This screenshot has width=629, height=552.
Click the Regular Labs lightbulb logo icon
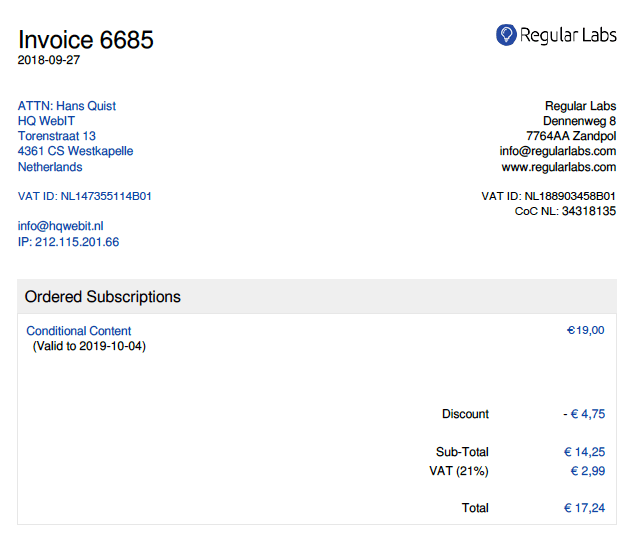coord(506,34)
